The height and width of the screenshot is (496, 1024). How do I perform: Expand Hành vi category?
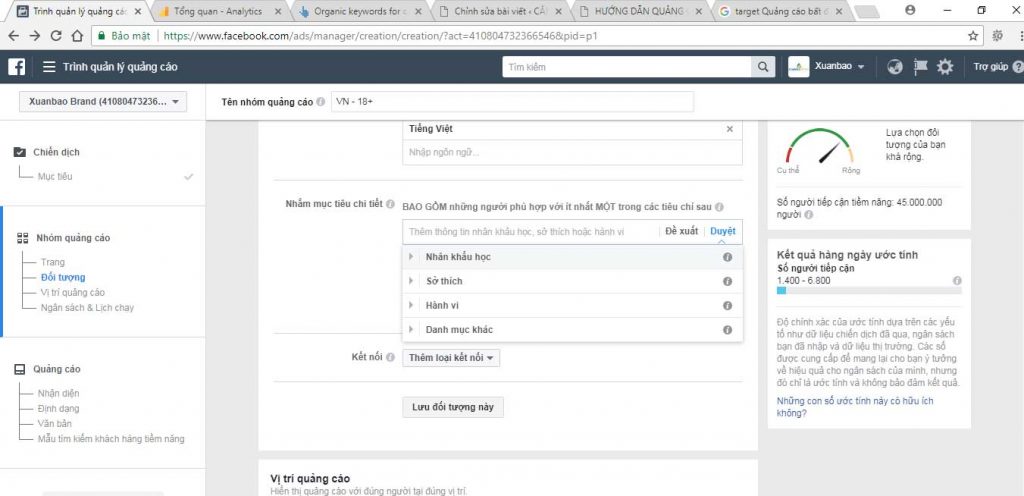coord(411,305)
